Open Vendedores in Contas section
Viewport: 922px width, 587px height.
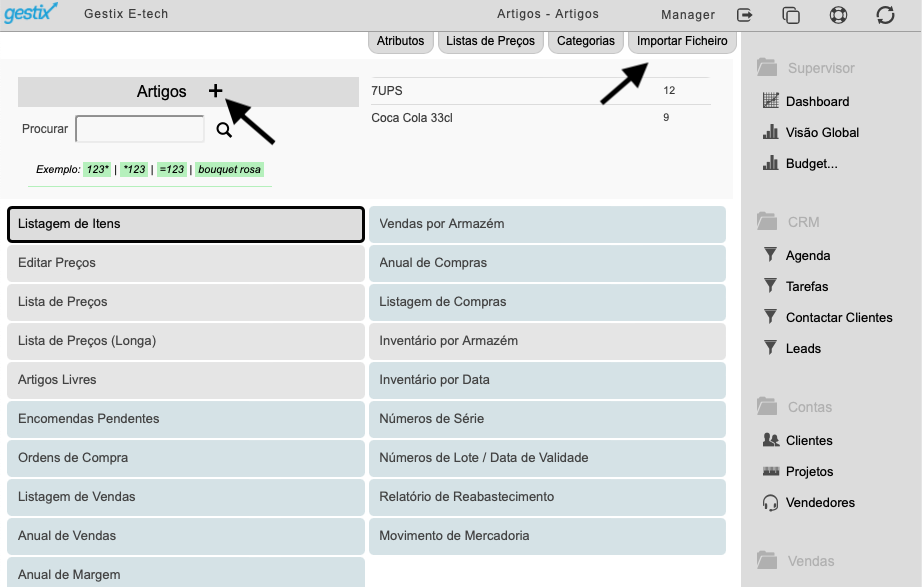point(820,503)
